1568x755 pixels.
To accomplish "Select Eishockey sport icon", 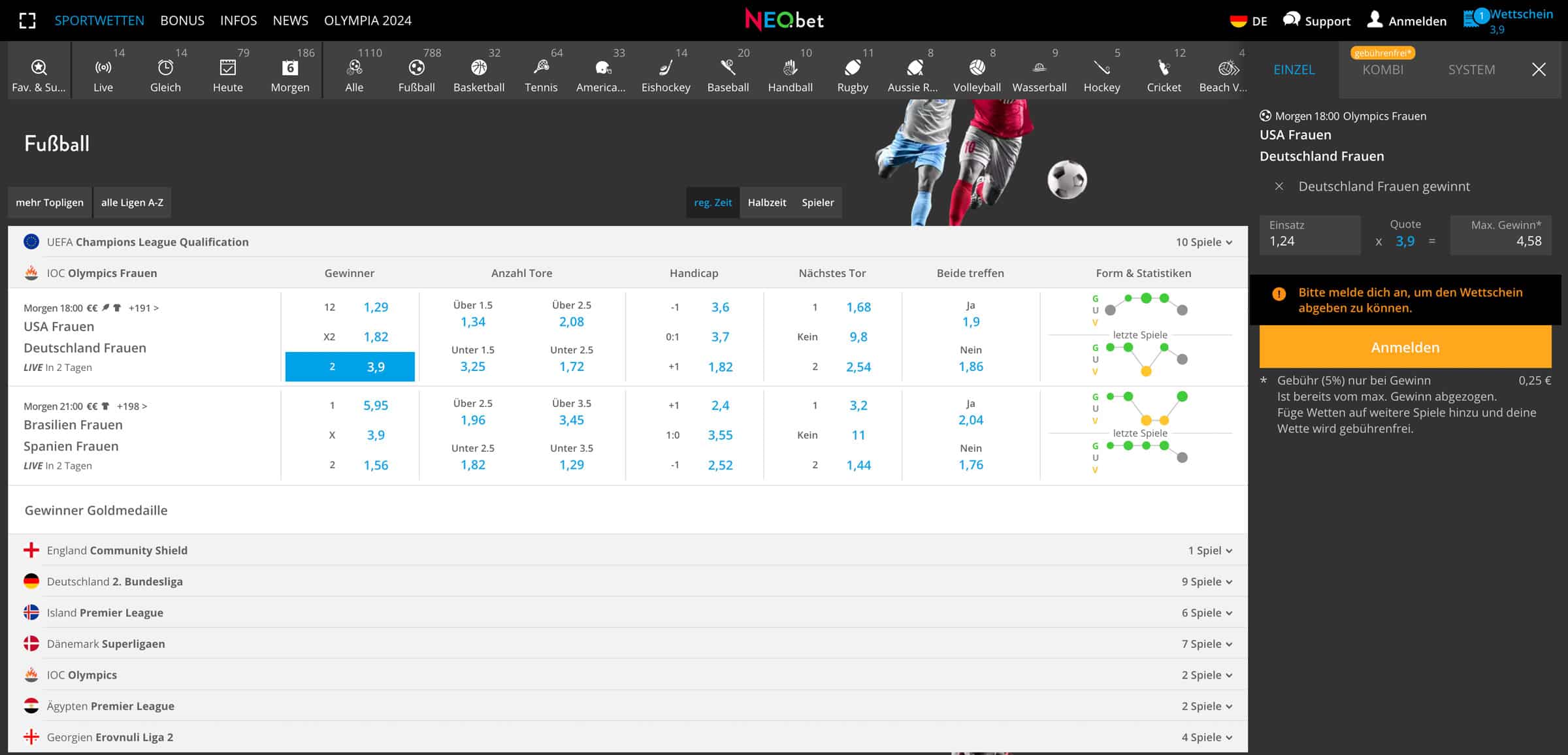I will [666, 67].
